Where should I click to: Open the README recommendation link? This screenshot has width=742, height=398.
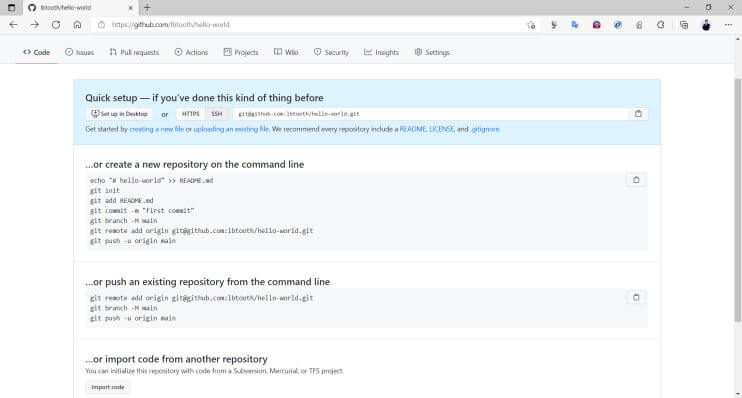(413, 129)
